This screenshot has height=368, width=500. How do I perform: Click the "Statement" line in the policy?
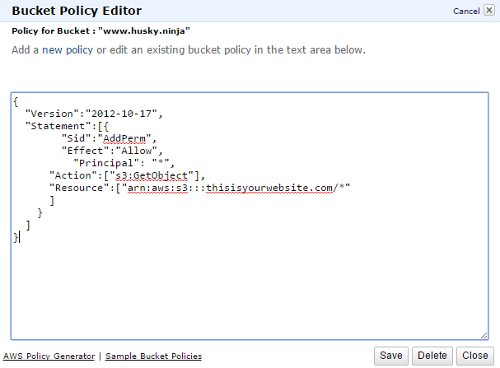[x=67, y=126]
